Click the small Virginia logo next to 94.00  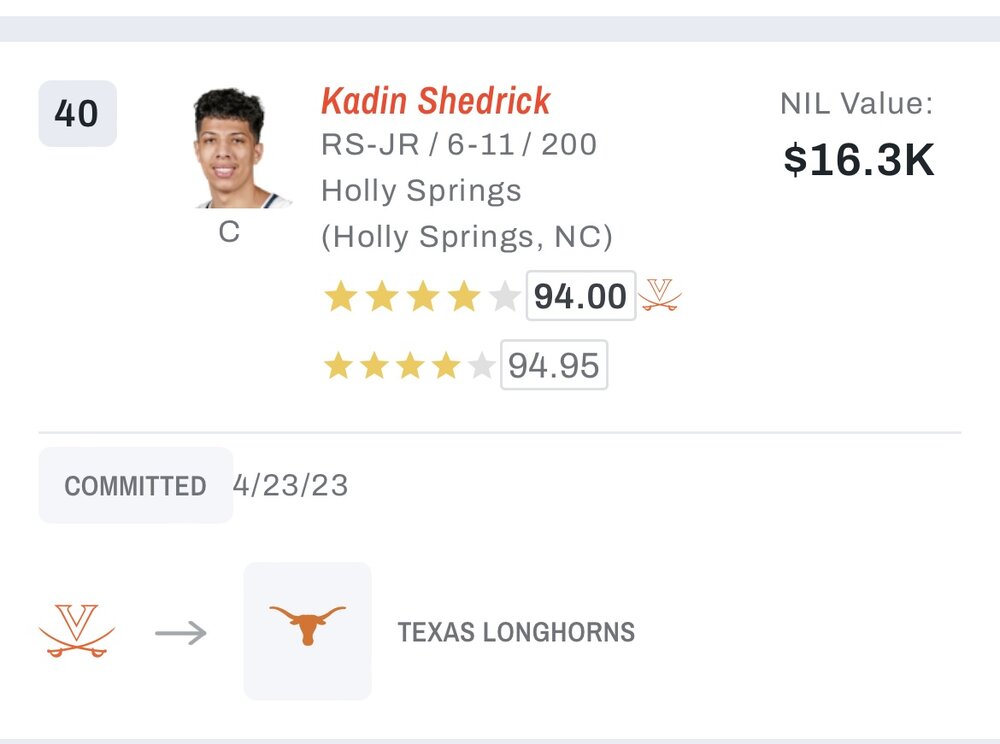point(660,296)
